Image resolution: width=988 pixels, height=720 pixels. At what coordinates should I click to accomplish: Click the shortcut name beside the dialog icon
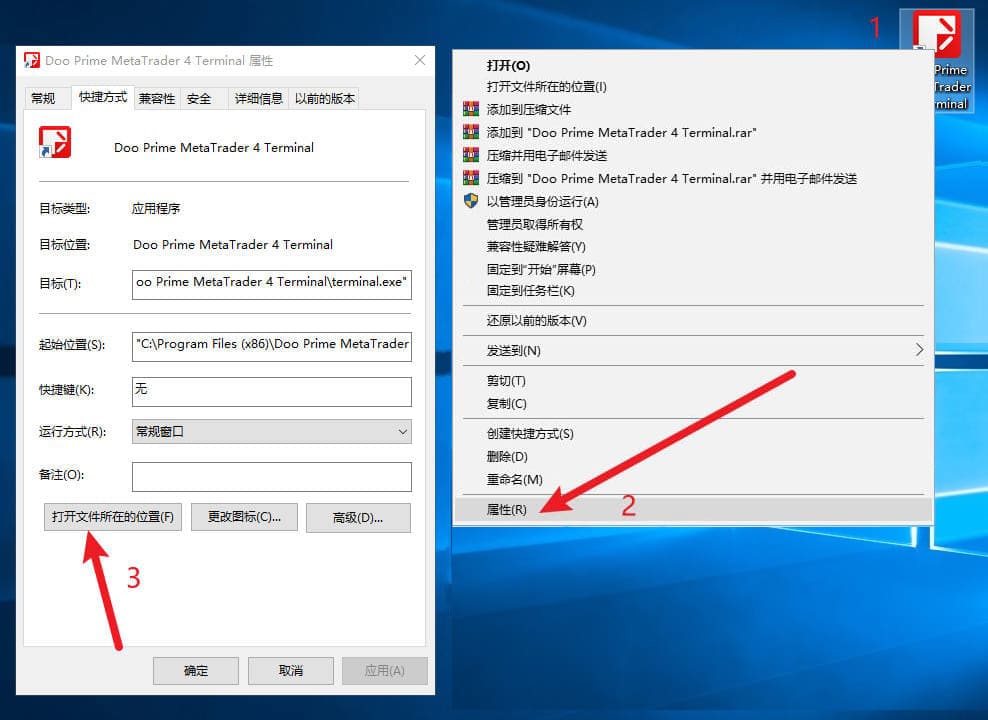214,147
